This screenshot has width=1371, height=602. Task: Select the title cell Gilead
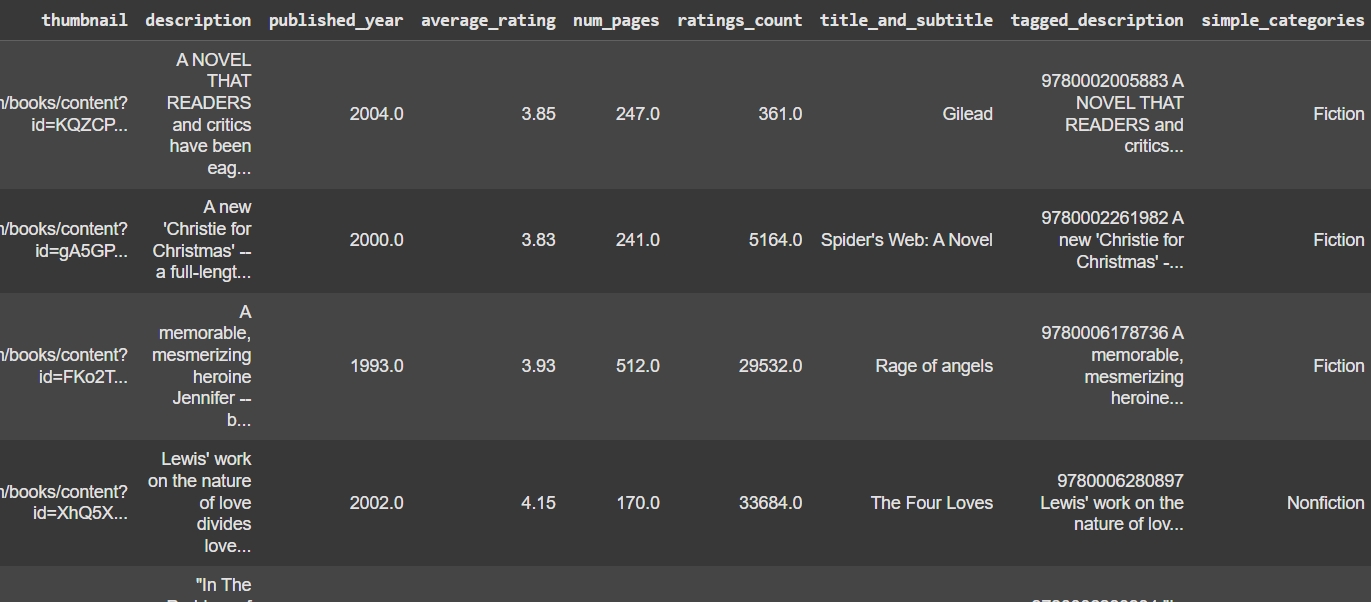point(967,114)
